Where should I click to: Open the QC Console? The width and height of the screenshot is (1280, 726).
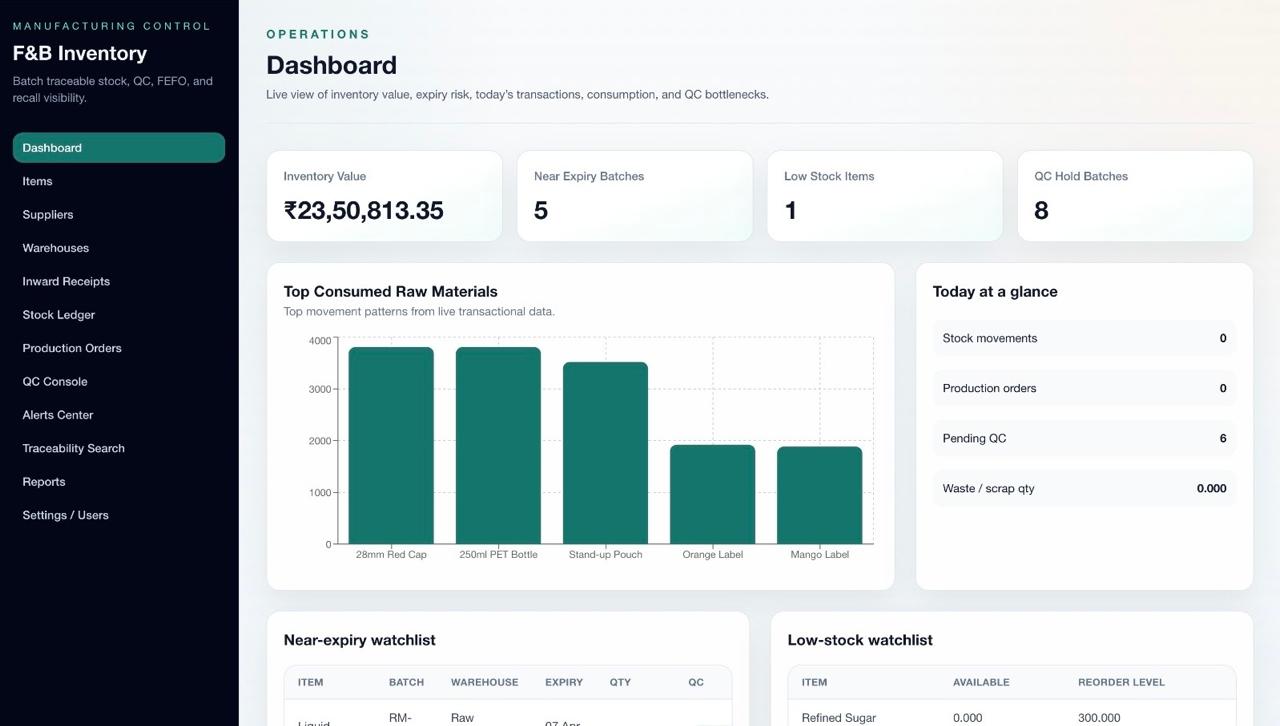(x=55, y=381)
